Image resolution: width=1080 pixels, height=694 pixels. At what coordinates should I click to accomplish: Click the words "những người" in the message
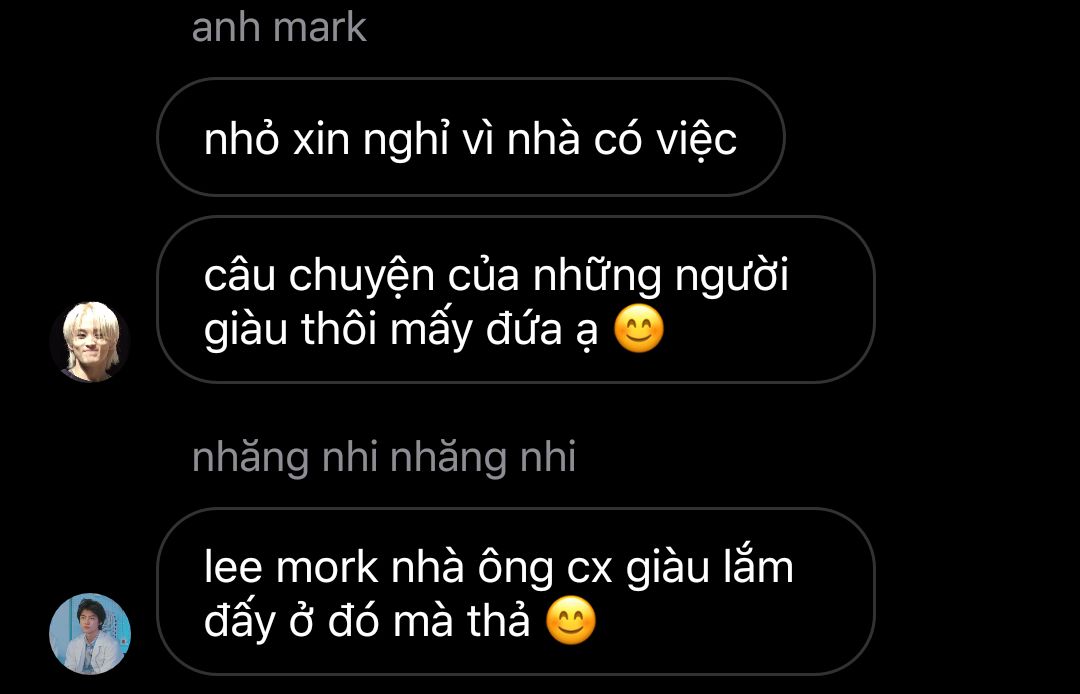click(661, 277)
